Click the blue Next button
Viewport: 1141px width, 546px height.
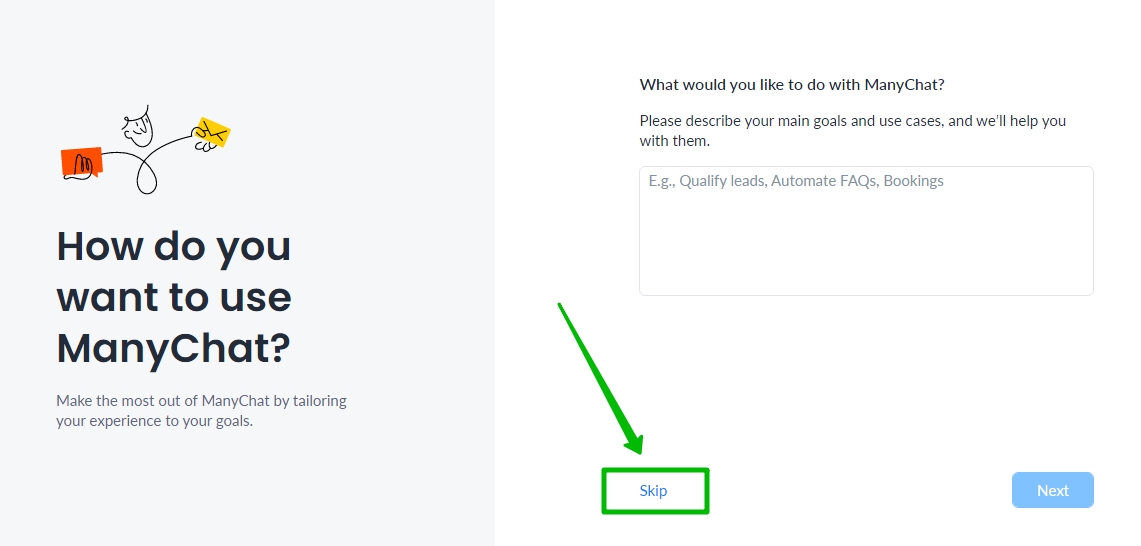tap(1052, 490)
